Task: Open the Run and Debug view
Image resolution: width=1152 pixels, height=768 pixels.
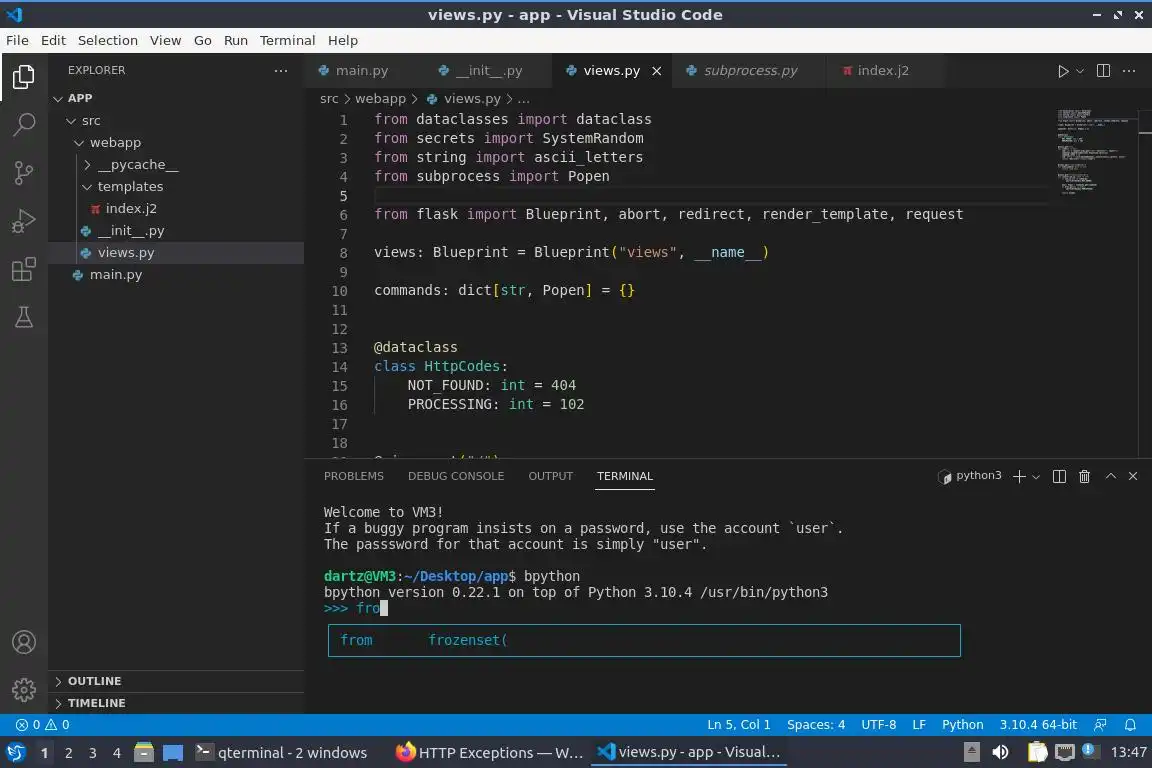Action: [24, 221]
